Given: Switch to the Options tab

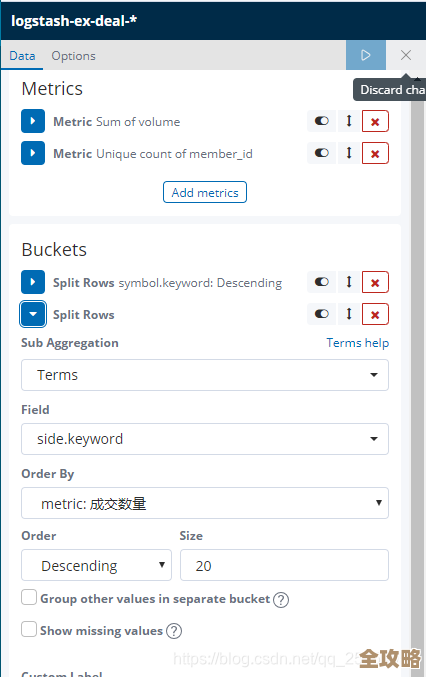Looking at the screenshot, I should (x=73, y=56).
